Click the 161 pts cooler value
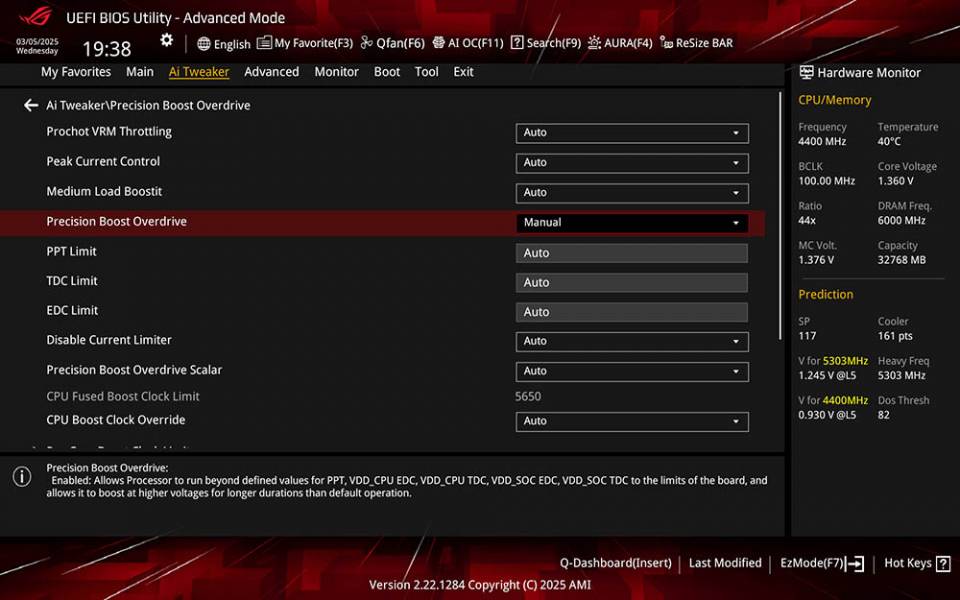 click(895, 336)
